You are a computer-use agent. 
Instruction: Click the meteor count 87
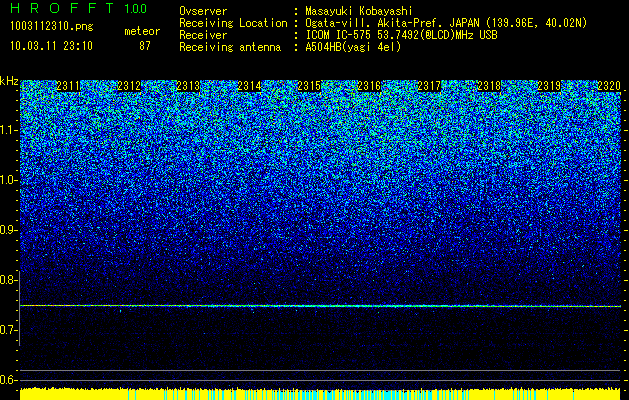(145, 46)
